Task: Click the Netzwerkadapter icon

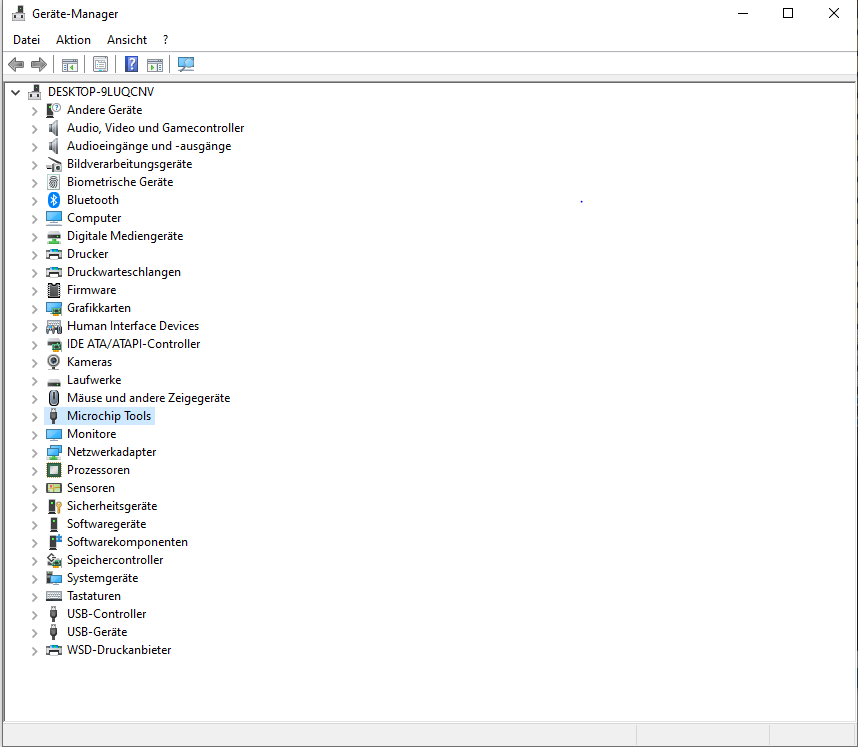Action: coord(54,452)
